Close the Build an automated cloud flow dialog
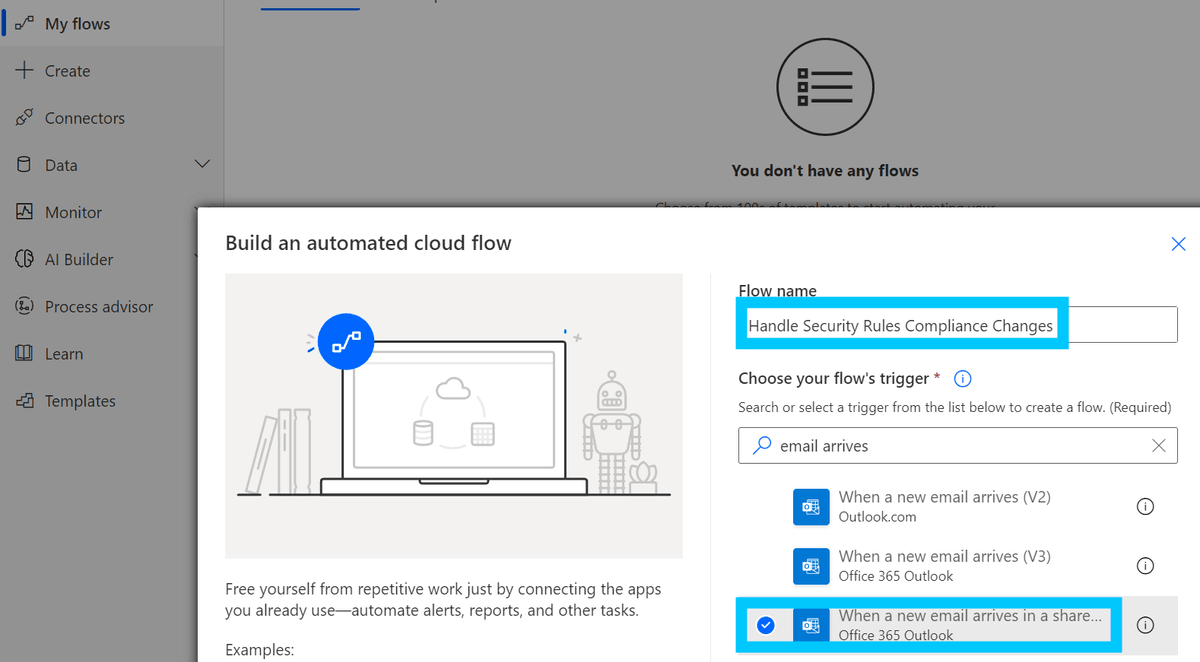 tap(1178, 243)
